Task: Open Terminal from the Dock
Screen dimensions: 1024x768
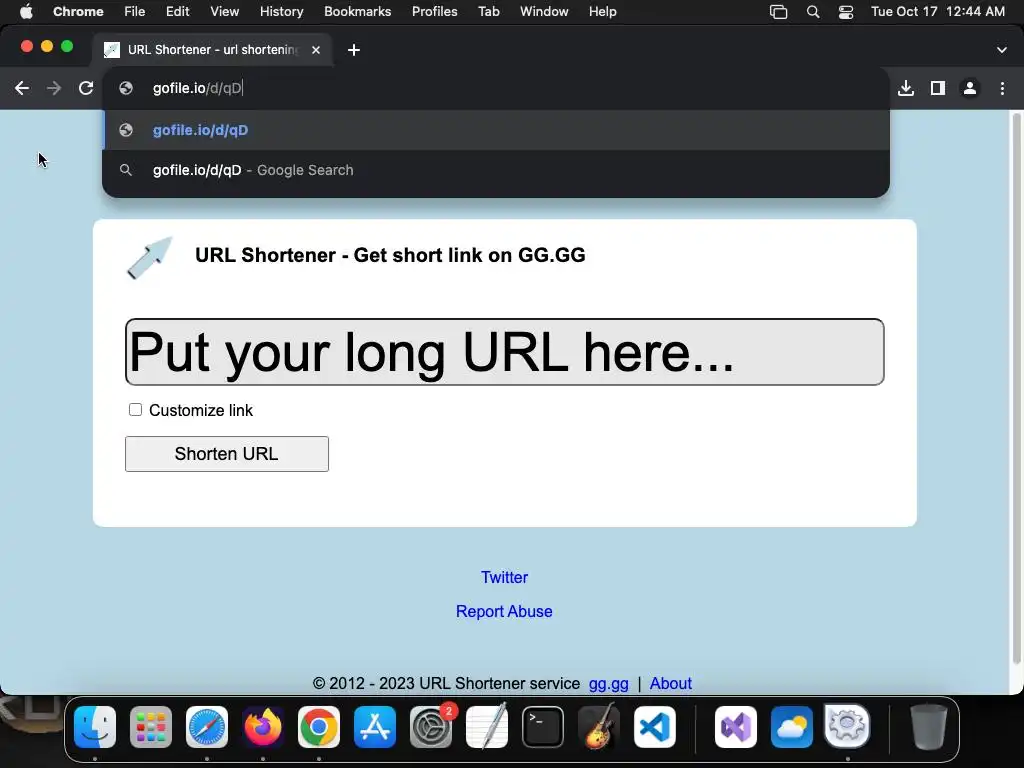Action: [x=543, y=727]
